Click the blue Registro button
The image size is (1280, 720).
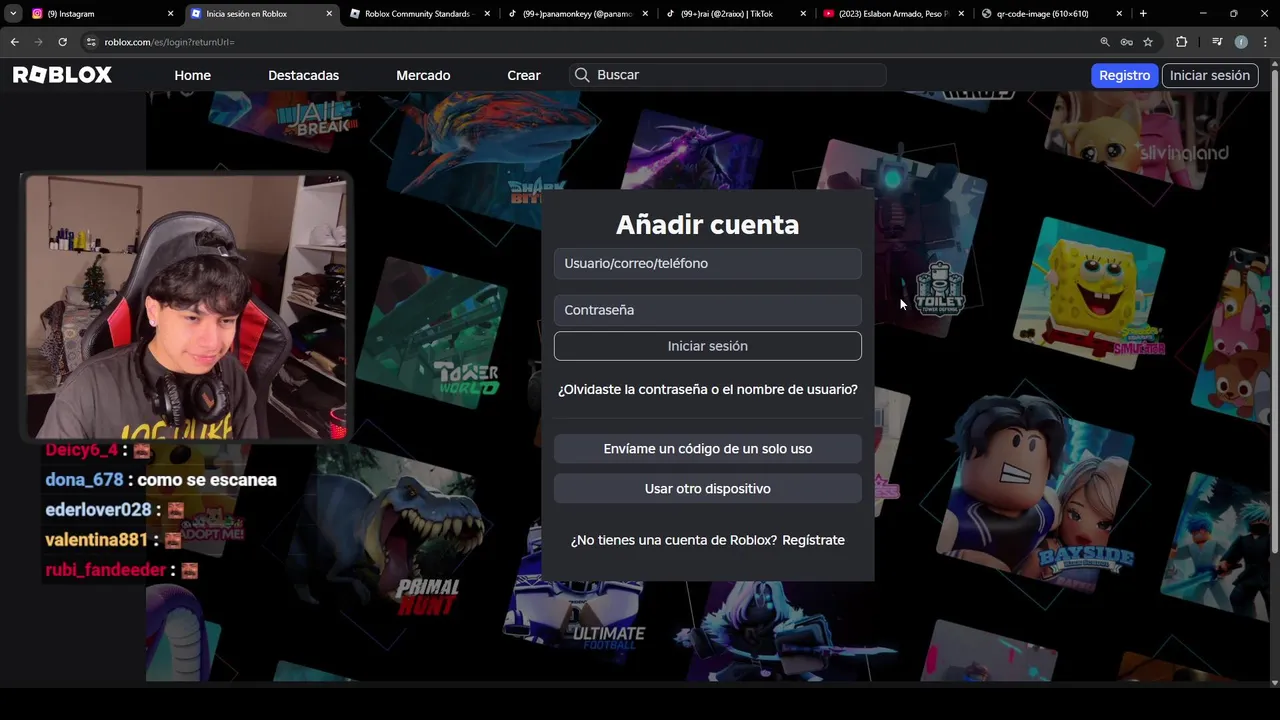click(1124, 75)
